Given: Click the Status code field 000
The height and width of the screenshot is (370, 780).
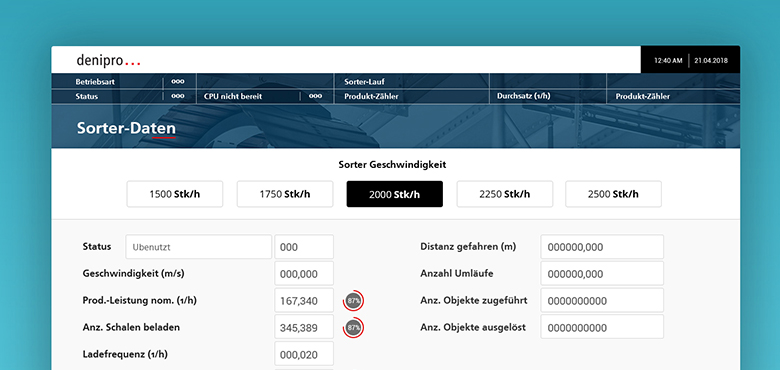Looking at the screenshot, I should [x=304, y=247].
